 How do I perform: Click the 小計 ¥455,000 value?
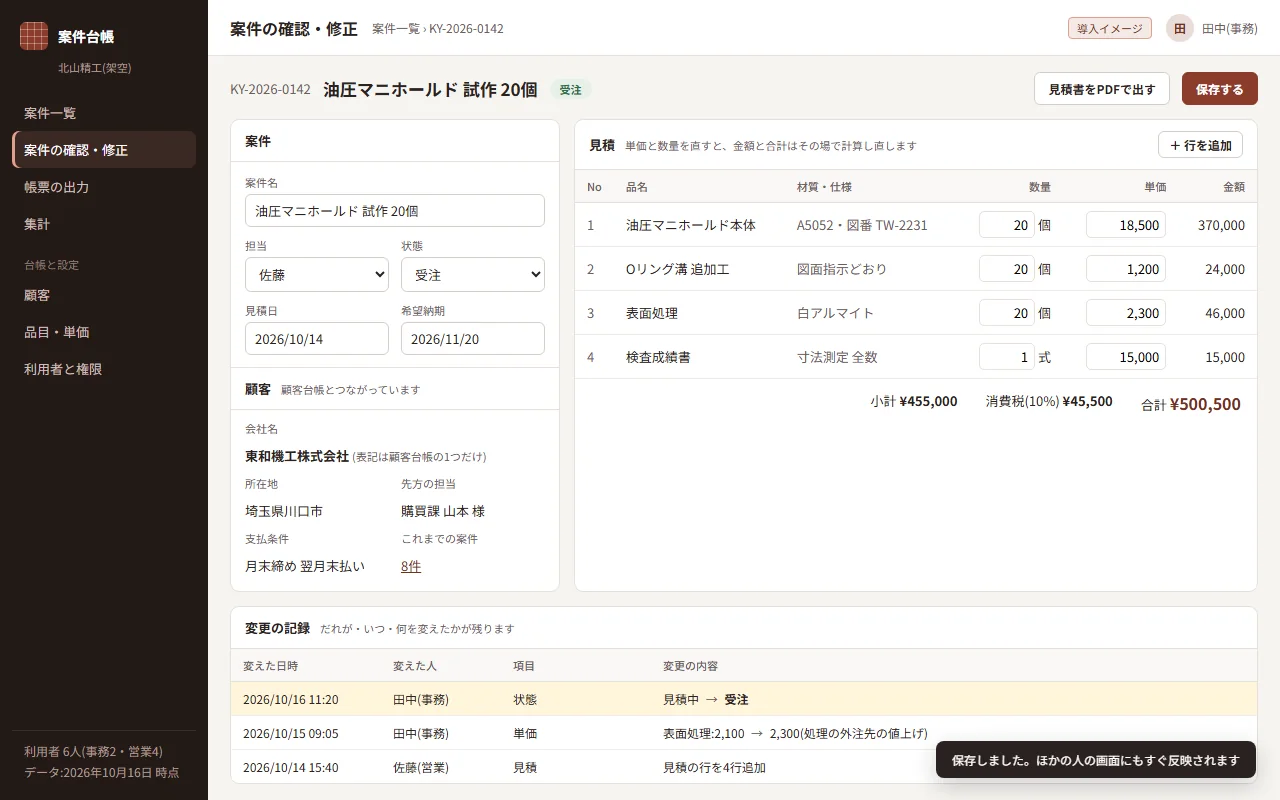point(928,401)
